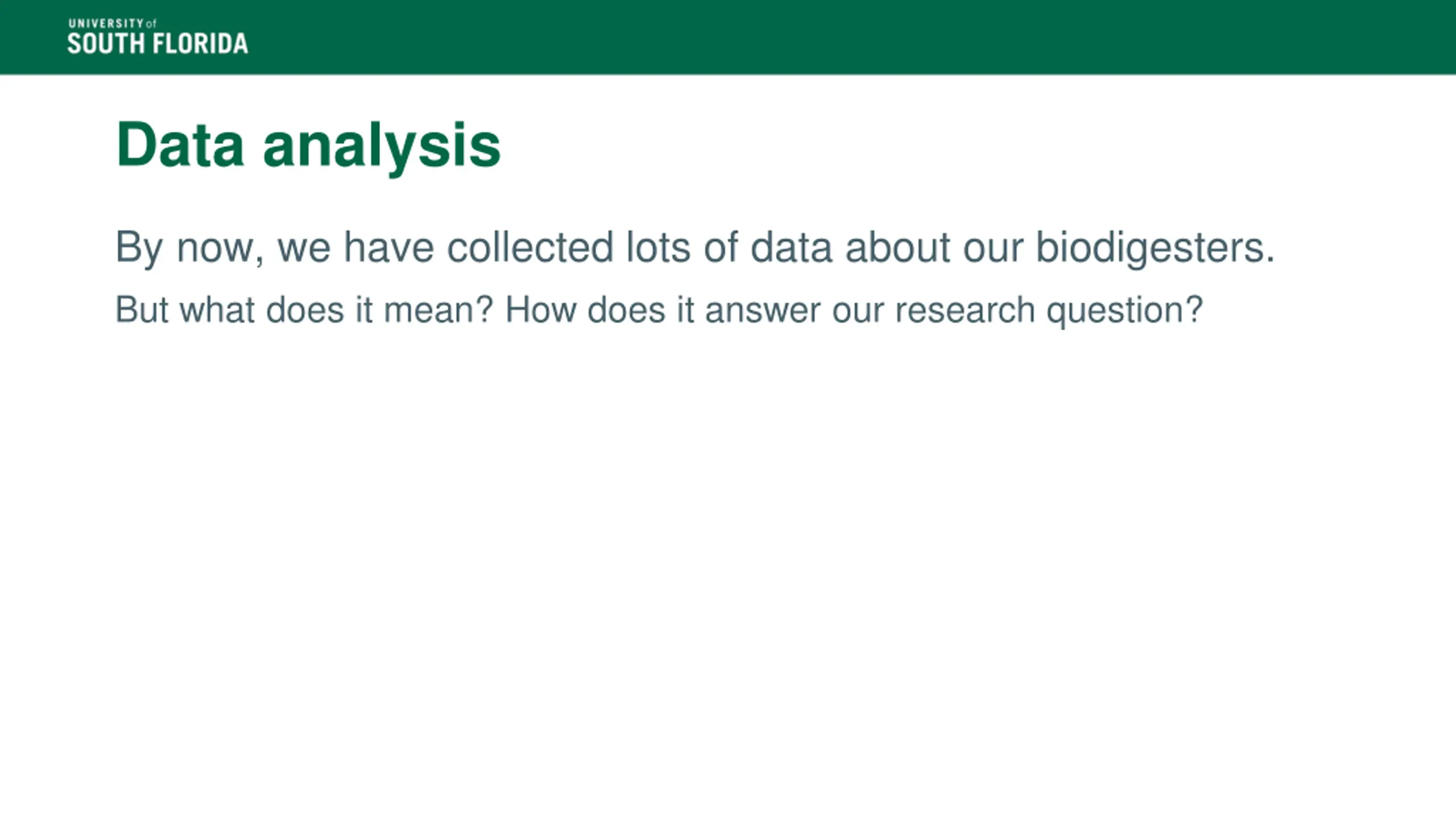Click the words "lots of data"

(729, 247)
